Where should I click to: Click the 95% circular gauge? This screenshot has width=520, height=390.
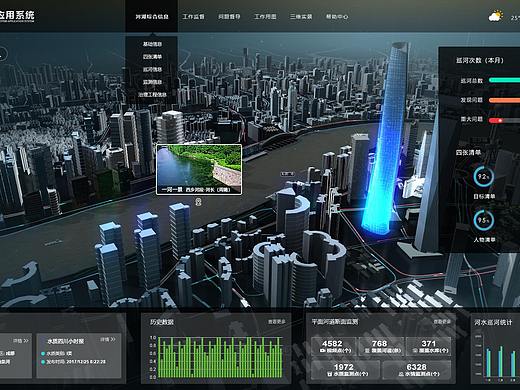(484, 220)
